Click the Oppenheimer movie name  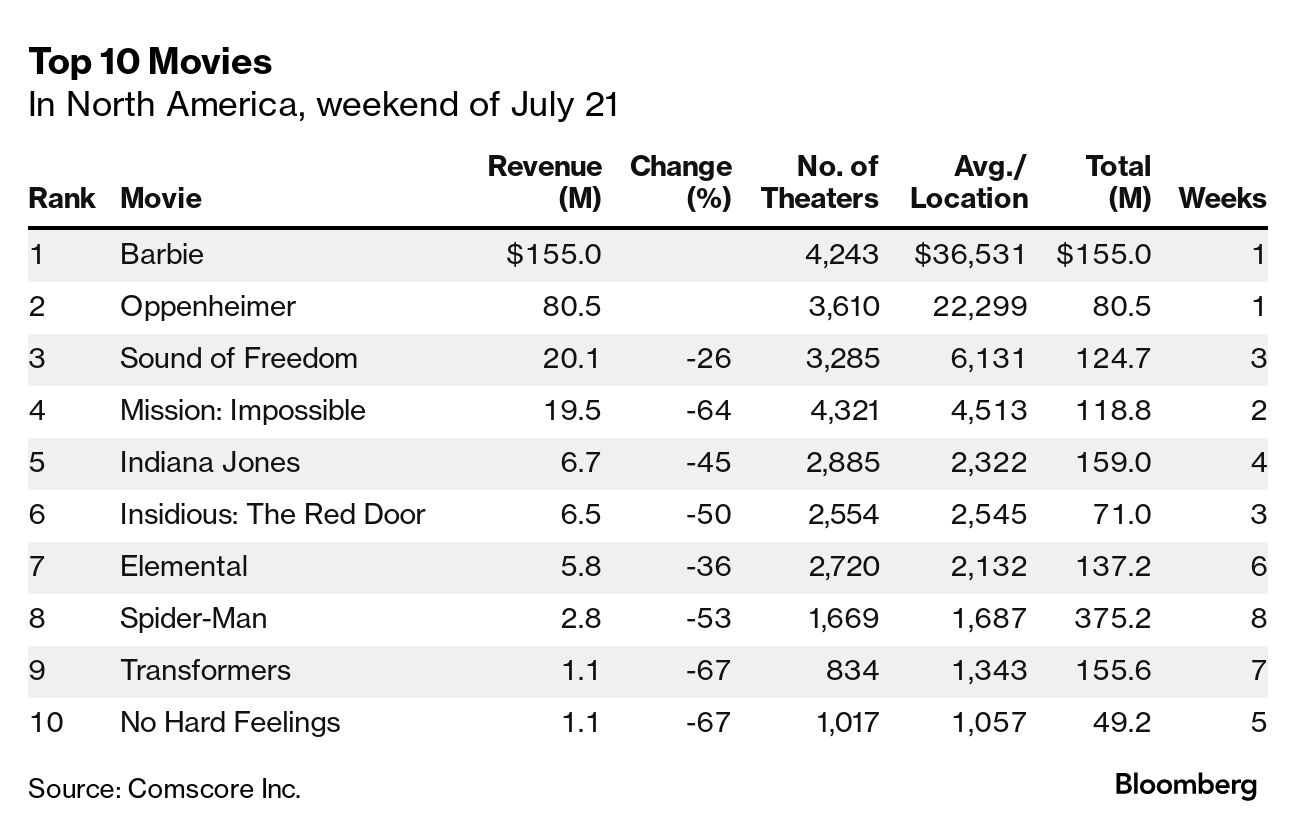click(207, 306)
